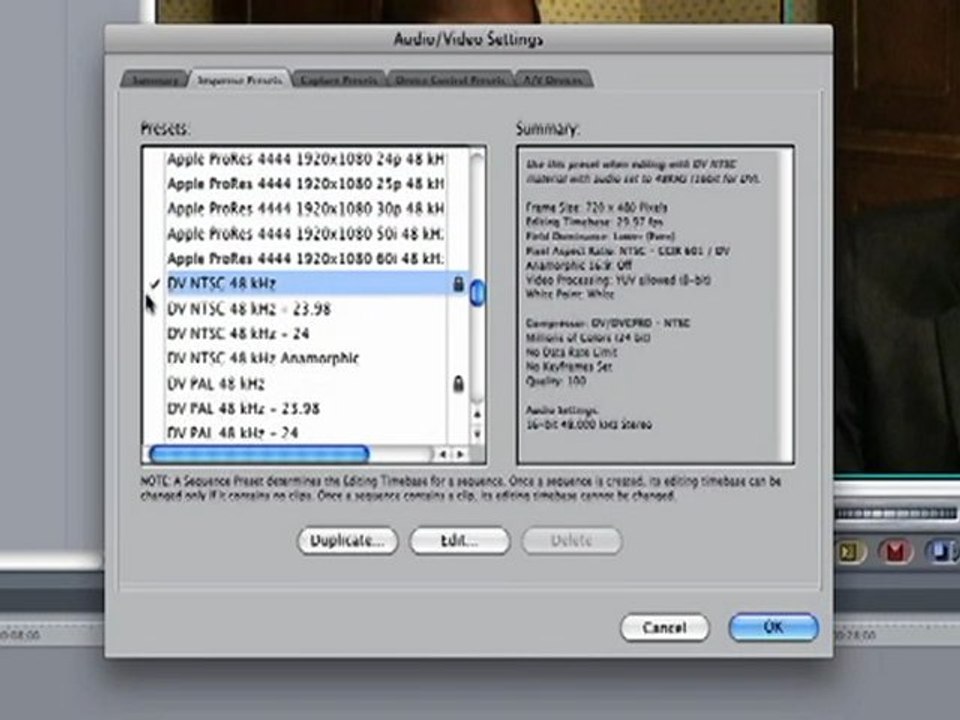The height and width of the screenshot is (720, 960).
Task: Click the Frame Size line in the Summary box
Action: point(596,207)
